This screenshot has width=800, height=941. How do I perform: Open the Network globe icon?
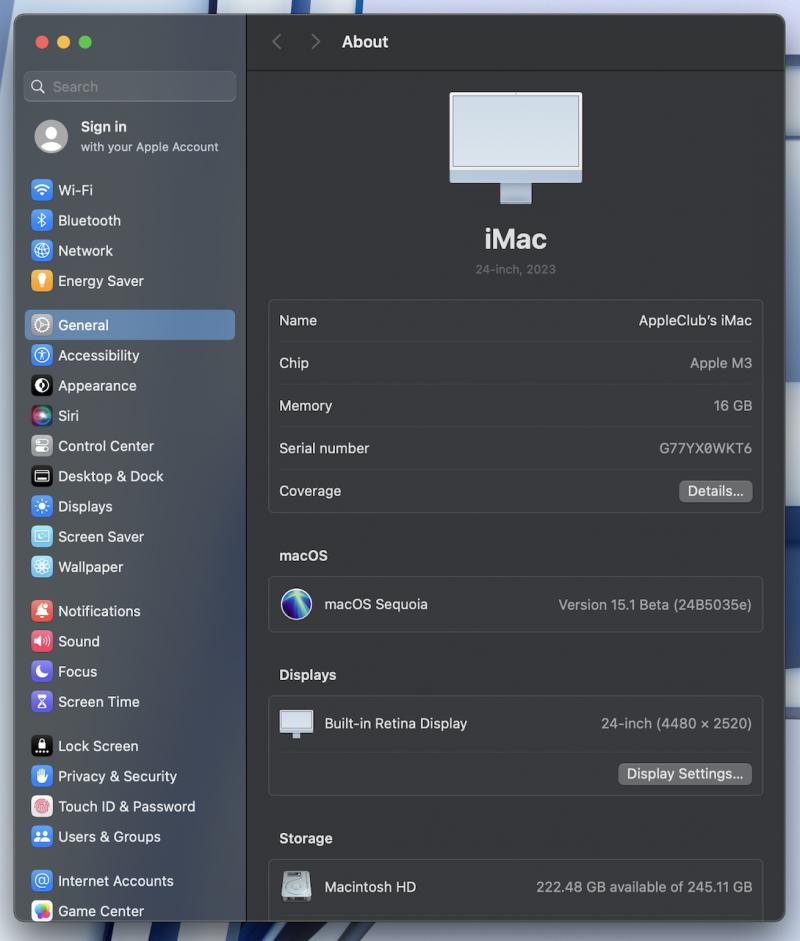[x=42, y=250]
